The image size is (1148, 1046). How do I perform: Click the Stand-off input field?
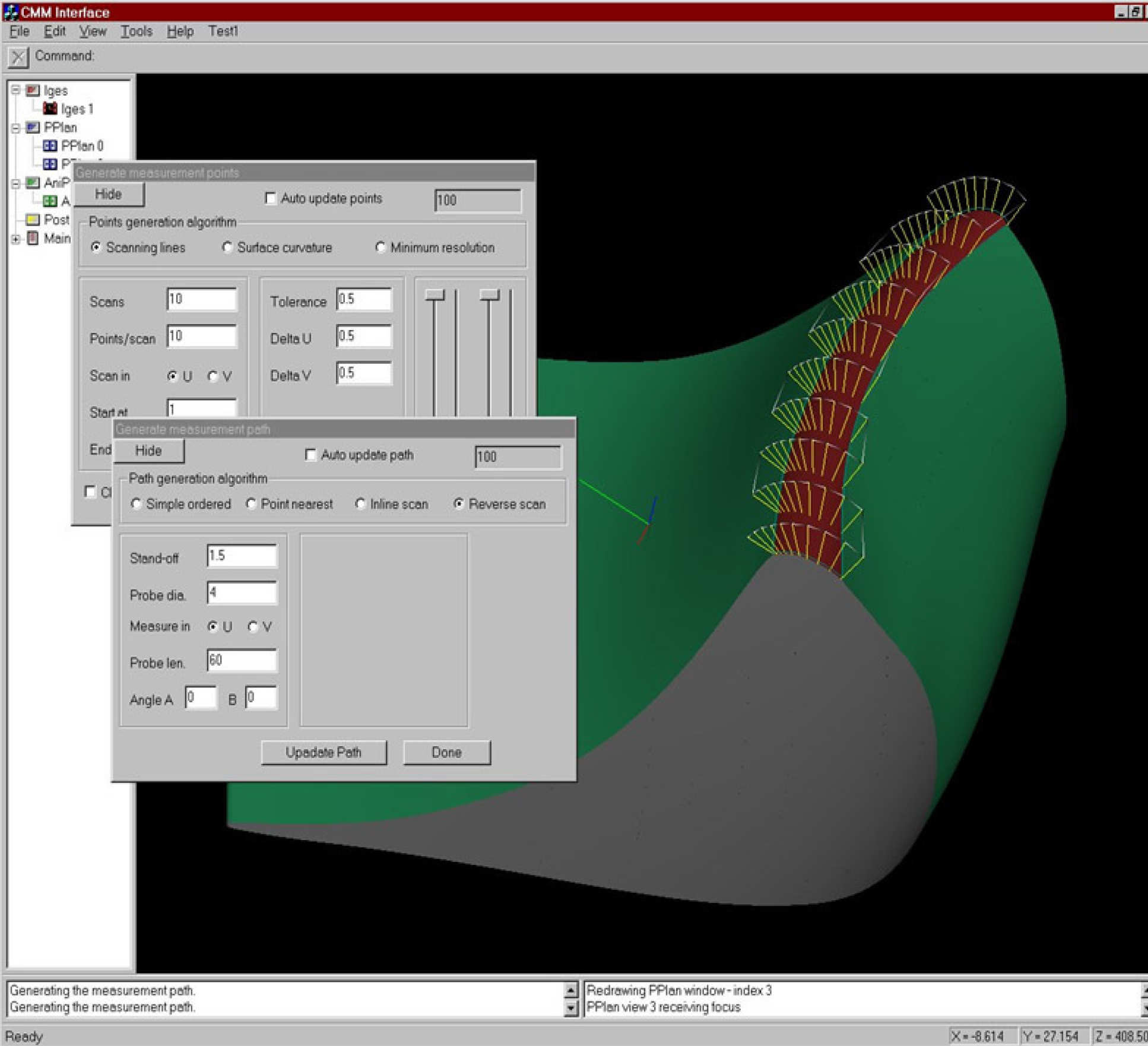pos(242,556)
